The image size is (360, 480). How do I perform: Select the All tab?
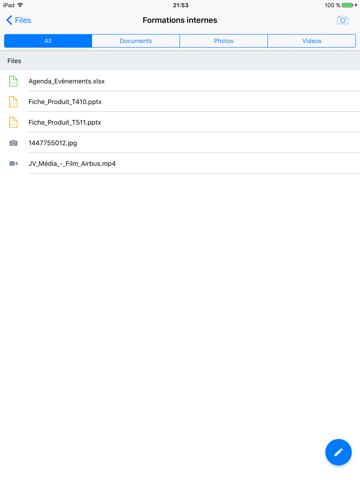[x=48, y=41]
